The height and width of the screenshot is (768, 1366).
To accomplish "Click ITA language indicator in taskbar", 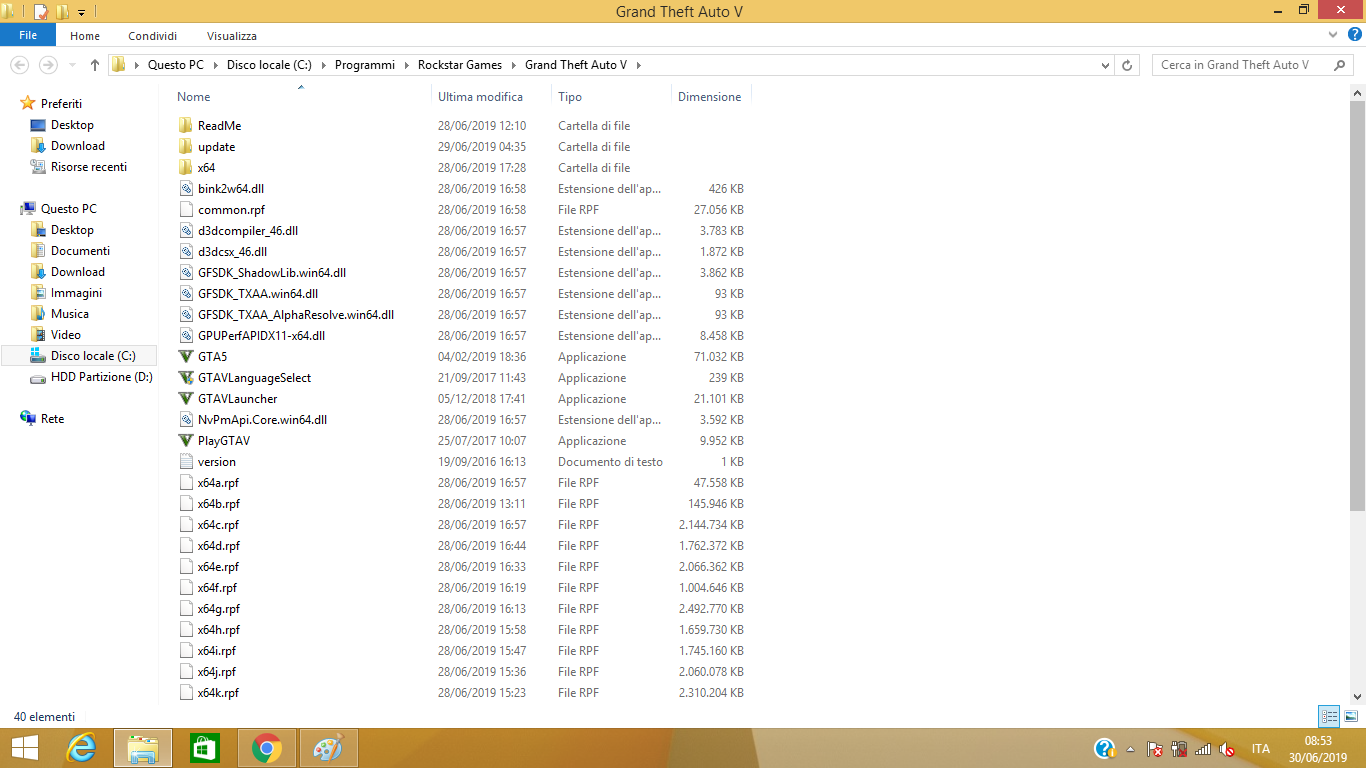I will tap(1260, 749).
